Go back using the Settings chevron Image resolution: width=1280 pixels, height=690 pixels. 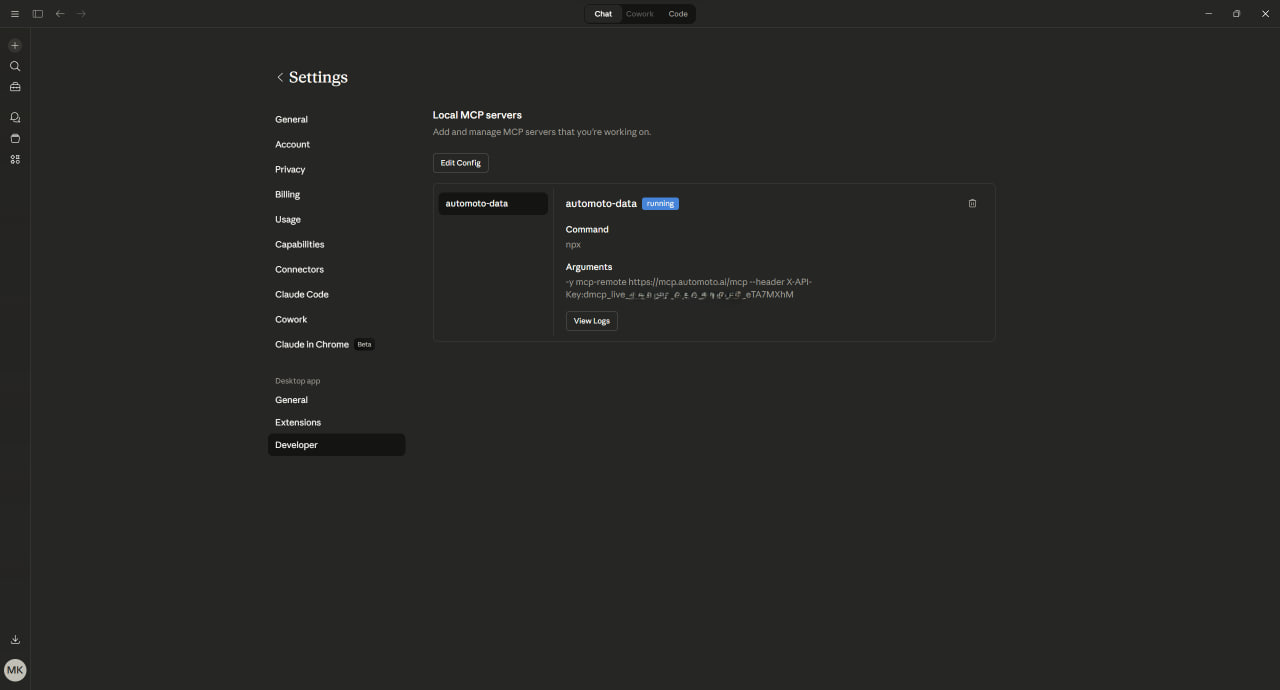point(280,78)
